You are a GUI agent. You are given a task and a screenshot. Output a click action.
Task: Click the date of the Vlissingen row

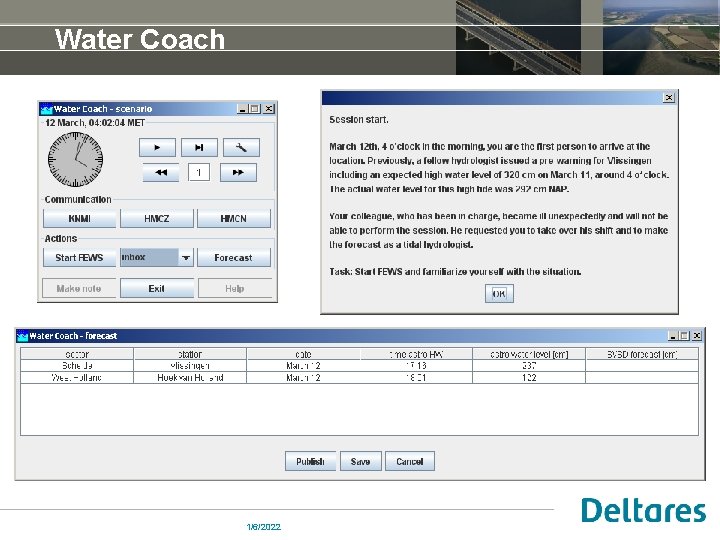coord(303,366)
